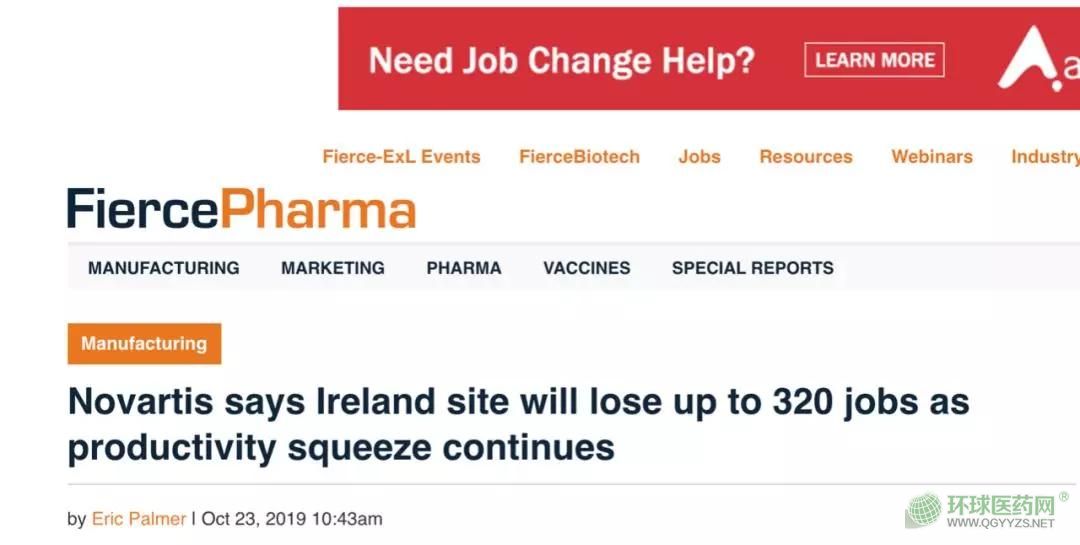Select the VACCINES section
The width and height of the screenshot is (1080, 545).
coord(587,268)
